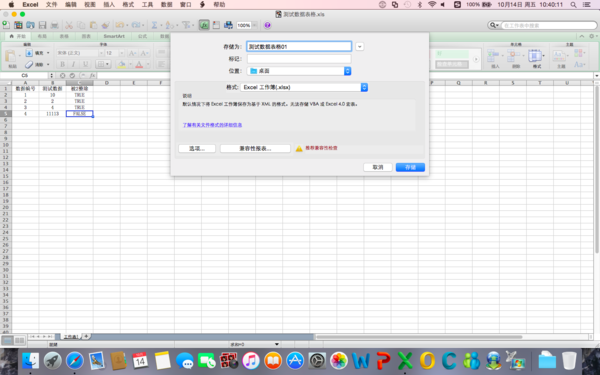Open the 数据 (Data) menu
The width and height of the screenshot is (600, 375).
(x=166, y=5)
